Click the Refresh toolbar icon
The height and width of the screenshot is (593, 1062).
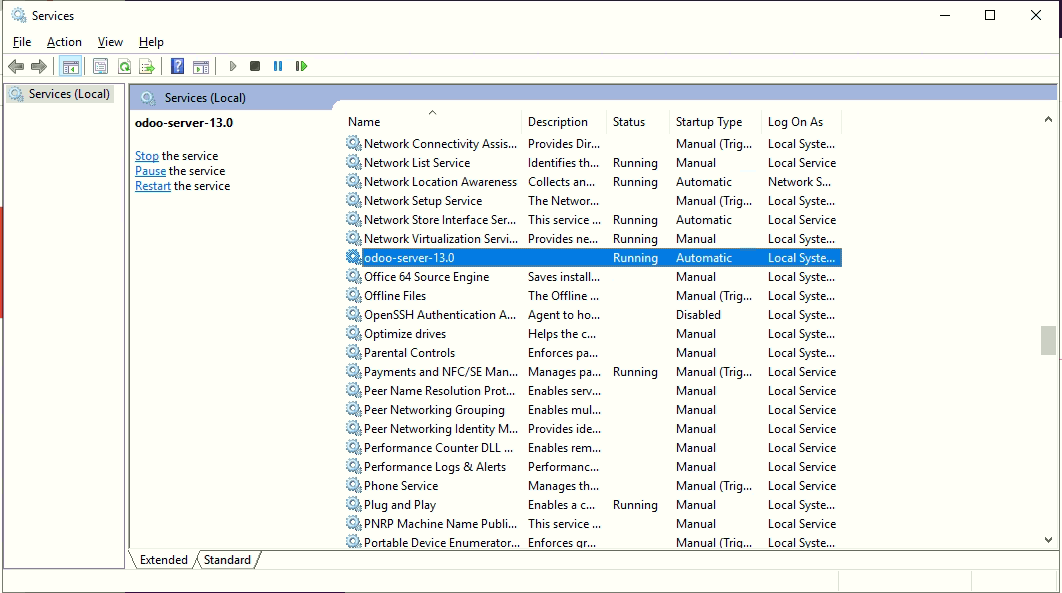[124, 66]
